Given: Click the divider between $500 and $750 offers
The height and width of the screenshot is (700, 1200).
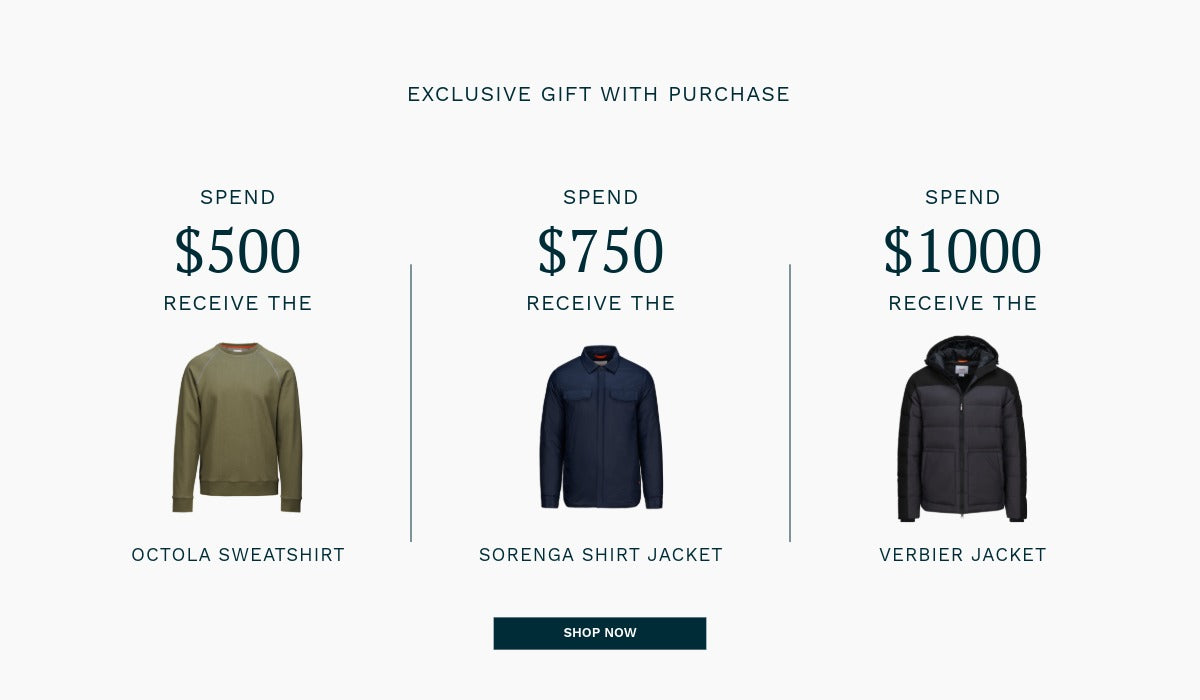Looking at the screenshot, I should (411, 403).
